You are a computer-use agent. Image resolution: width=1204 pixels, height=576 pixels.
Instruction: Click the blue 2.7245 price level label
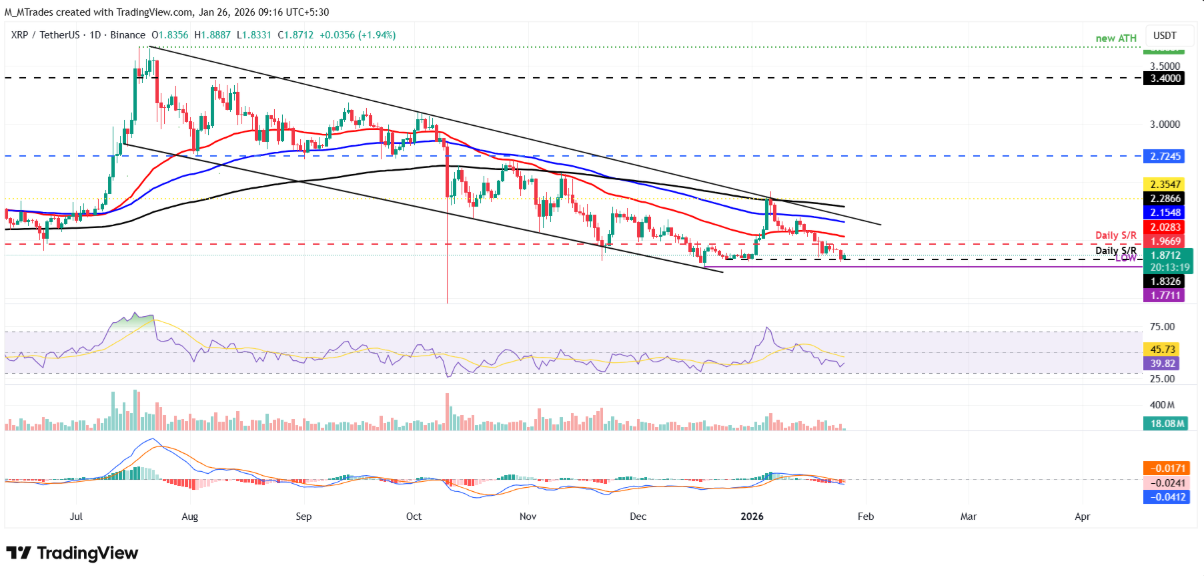[x=1163, y=156]
